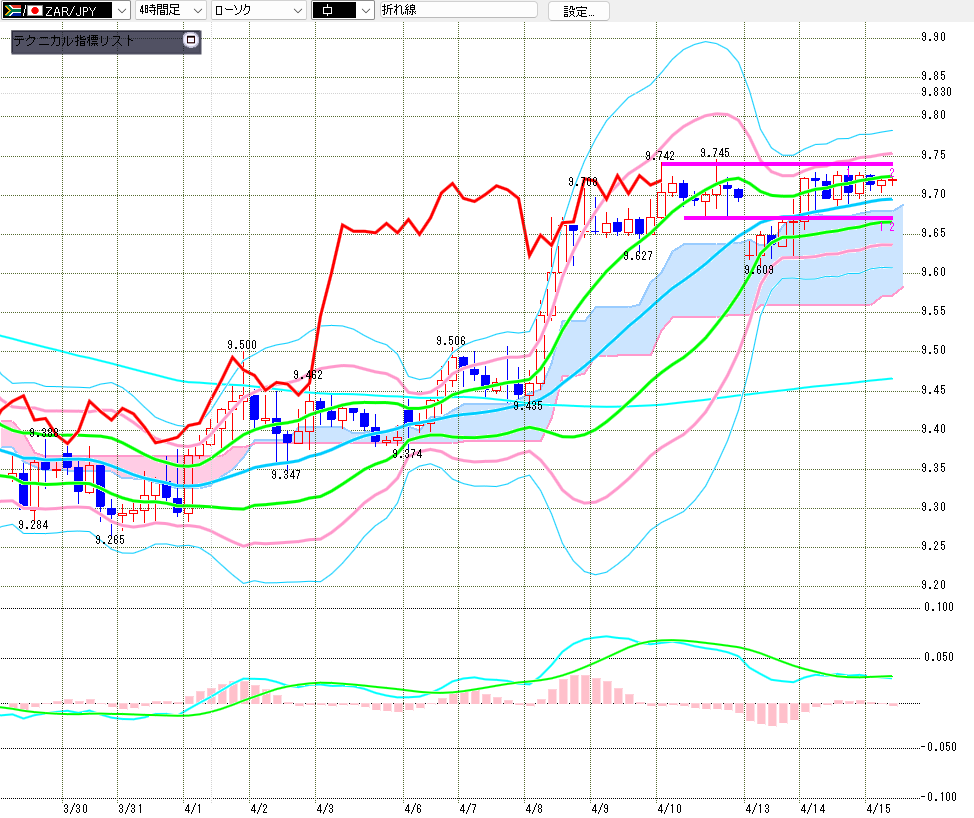Click the 0.100 label on MACD axis
974x818 pixels.
click(x=938, y=607)
